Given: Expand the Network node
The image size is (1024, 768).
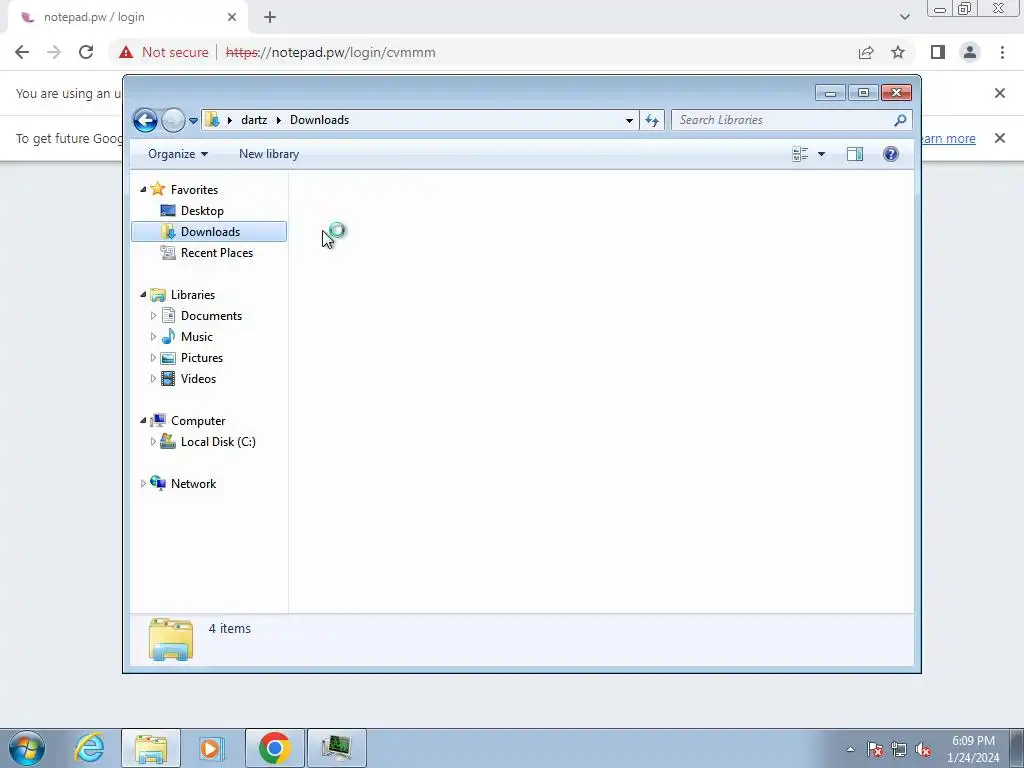Looking at the screenshot, I should 143,484.
